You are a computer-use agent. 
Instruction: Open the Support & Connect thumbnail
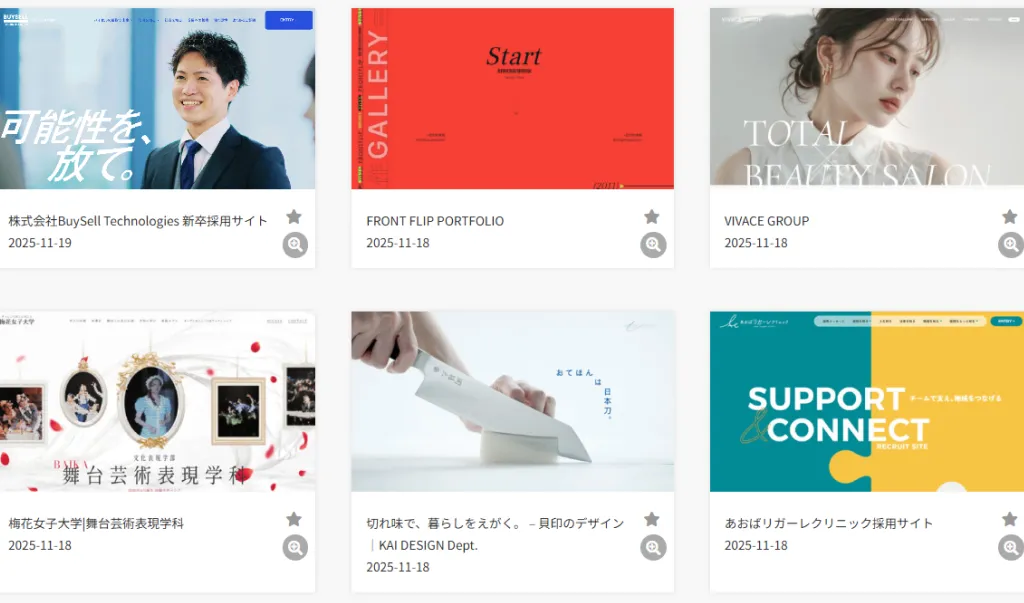coord(867,401)
